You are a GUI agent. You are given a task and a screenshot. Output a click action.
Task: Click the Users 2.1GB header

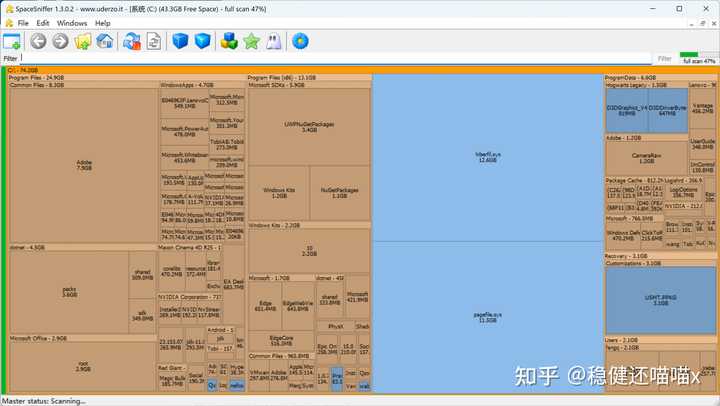(660, 340)
